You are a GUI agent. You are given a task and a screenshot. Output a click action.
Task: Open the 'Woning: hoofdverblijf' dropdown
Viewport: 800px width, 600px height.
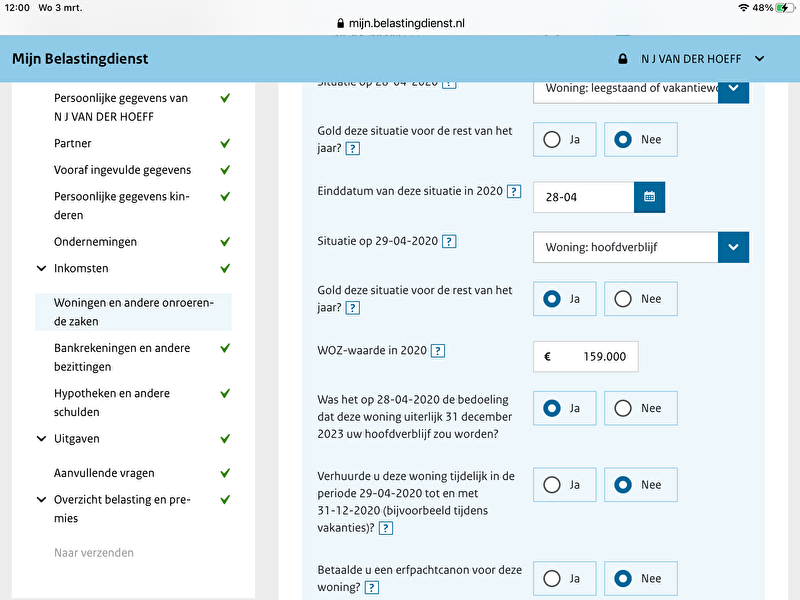coord(640,247)
